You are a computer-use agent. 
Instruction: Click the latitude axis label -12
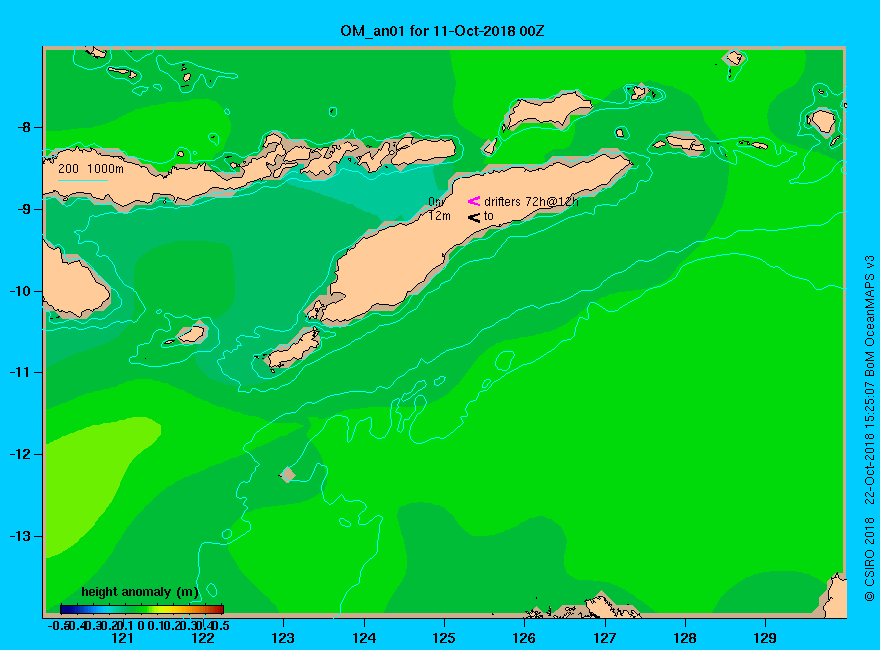click(20, 454)
